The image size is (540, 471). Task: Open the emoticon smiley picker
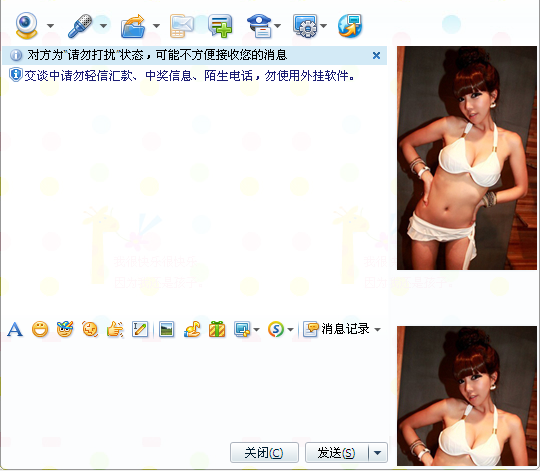(x=40, y=329)
